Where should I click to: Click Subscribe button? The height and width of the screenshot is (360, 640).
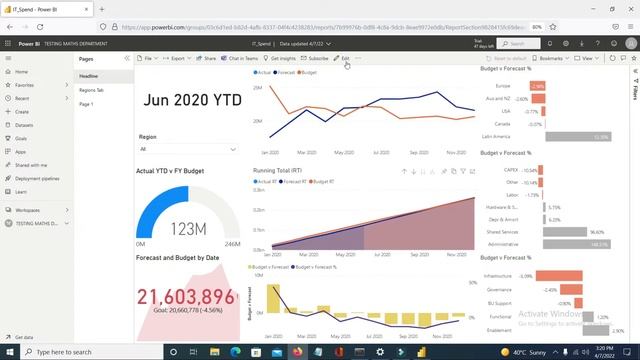(x=314, y=58)
